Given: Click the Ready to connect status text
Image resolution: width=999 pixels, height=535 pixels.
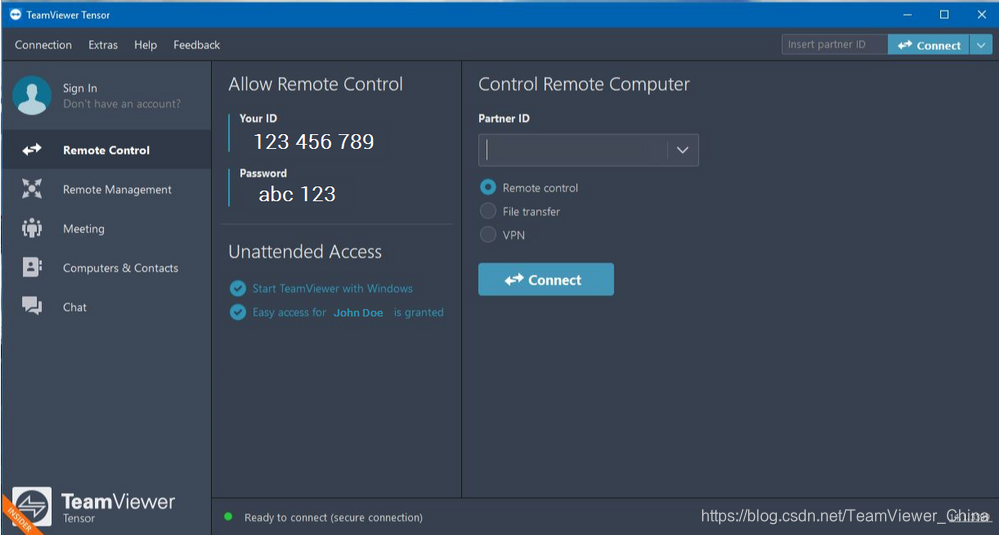Looking at the screenshot, I should 333,517.
